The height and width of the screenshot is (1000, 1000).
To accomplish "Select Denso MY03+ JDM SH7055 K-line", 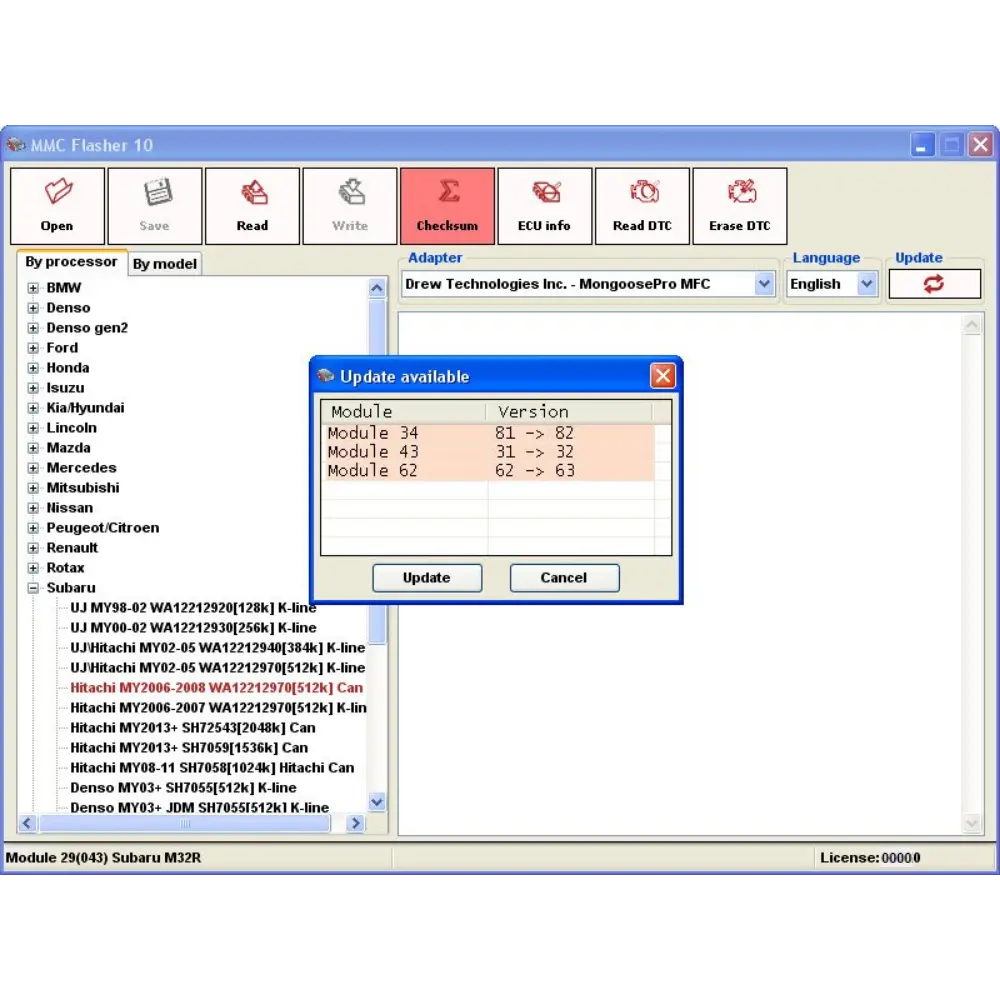I will 200,807.
